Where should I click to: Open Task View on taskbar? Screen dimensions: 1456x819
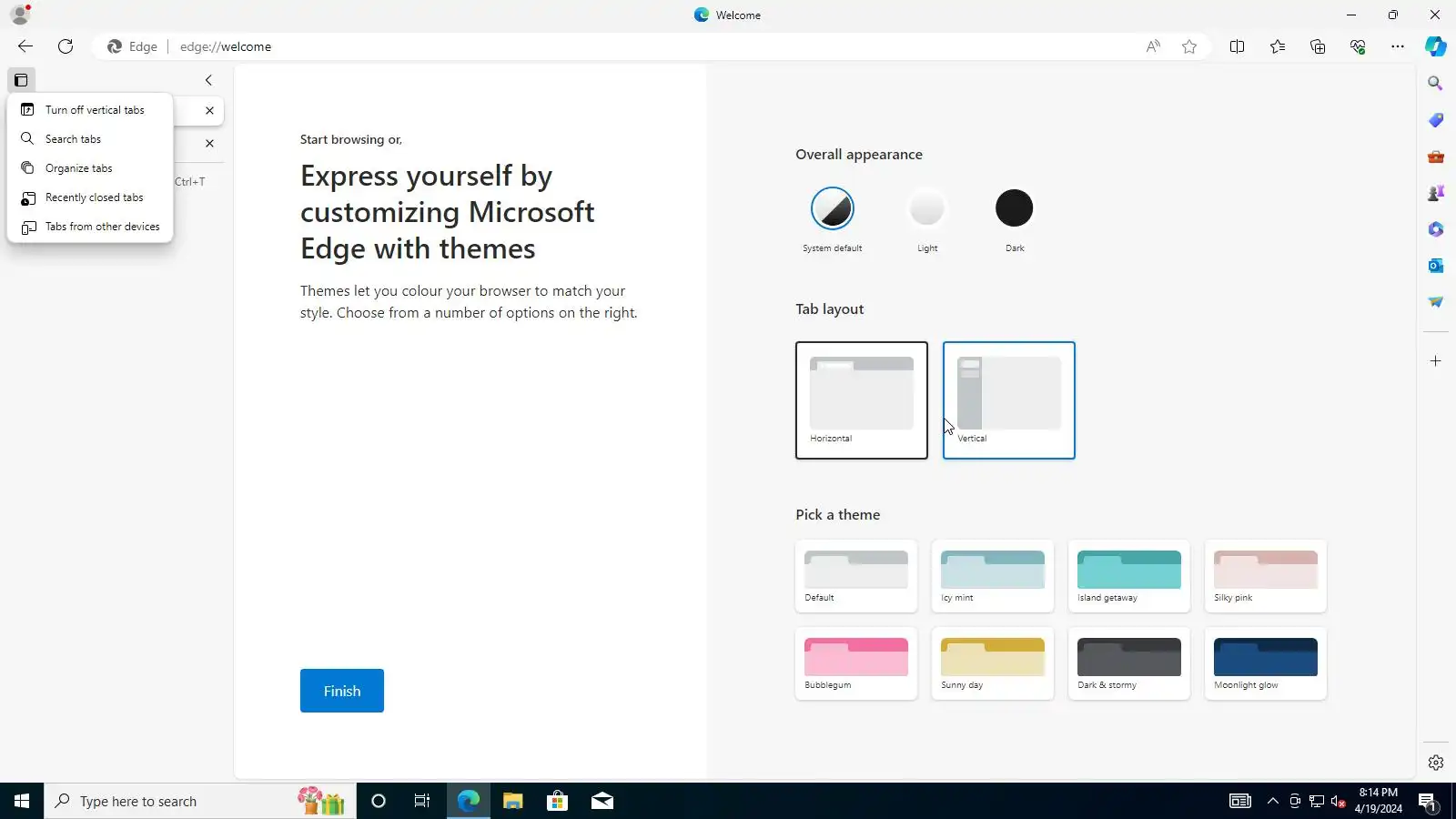422,801
